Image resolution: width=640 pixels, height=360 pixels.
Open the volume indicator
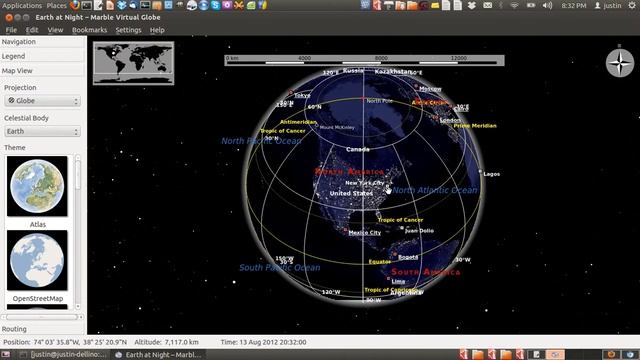(548, 5)
